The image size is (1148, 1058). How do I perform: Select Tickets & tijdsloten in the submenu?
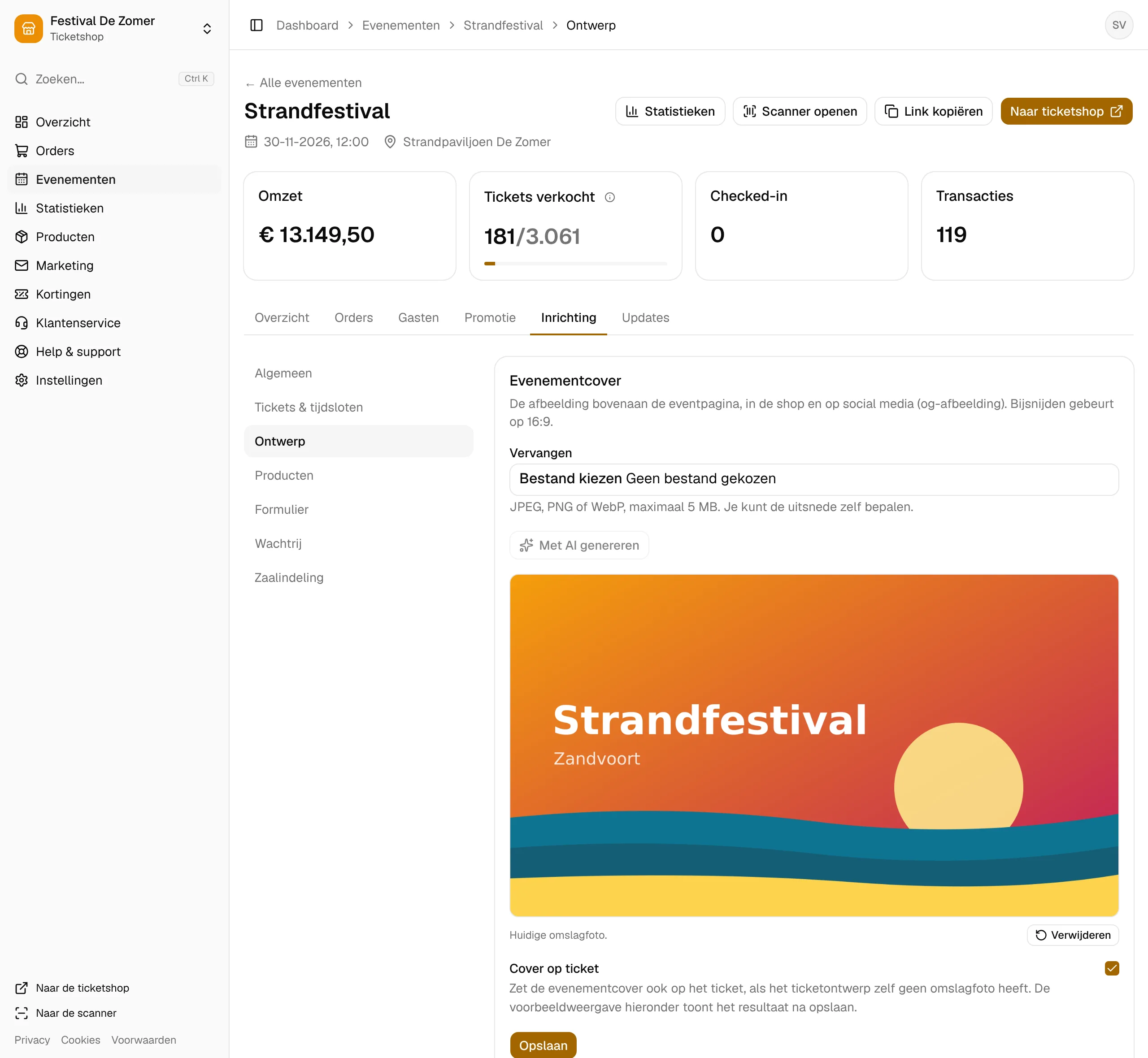pos(358,407)
